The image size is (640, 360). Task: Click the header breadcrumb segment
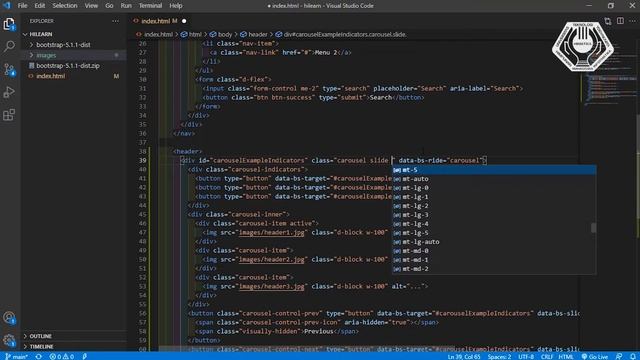pyautogui.click(x=254, y=35)
